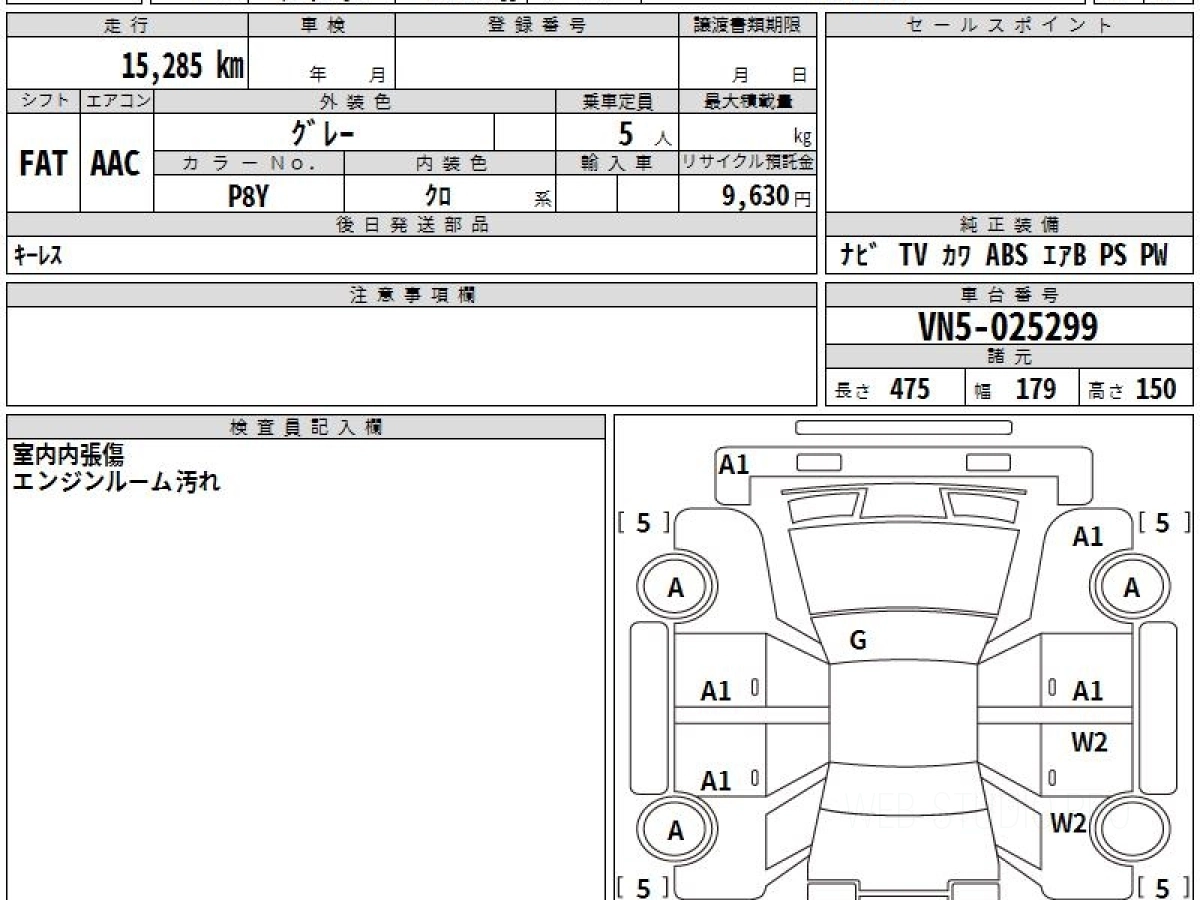The width and height of the screenshot is (1200, 900).
Task: Select TV in the equipment row
Action: click(912, 256)
